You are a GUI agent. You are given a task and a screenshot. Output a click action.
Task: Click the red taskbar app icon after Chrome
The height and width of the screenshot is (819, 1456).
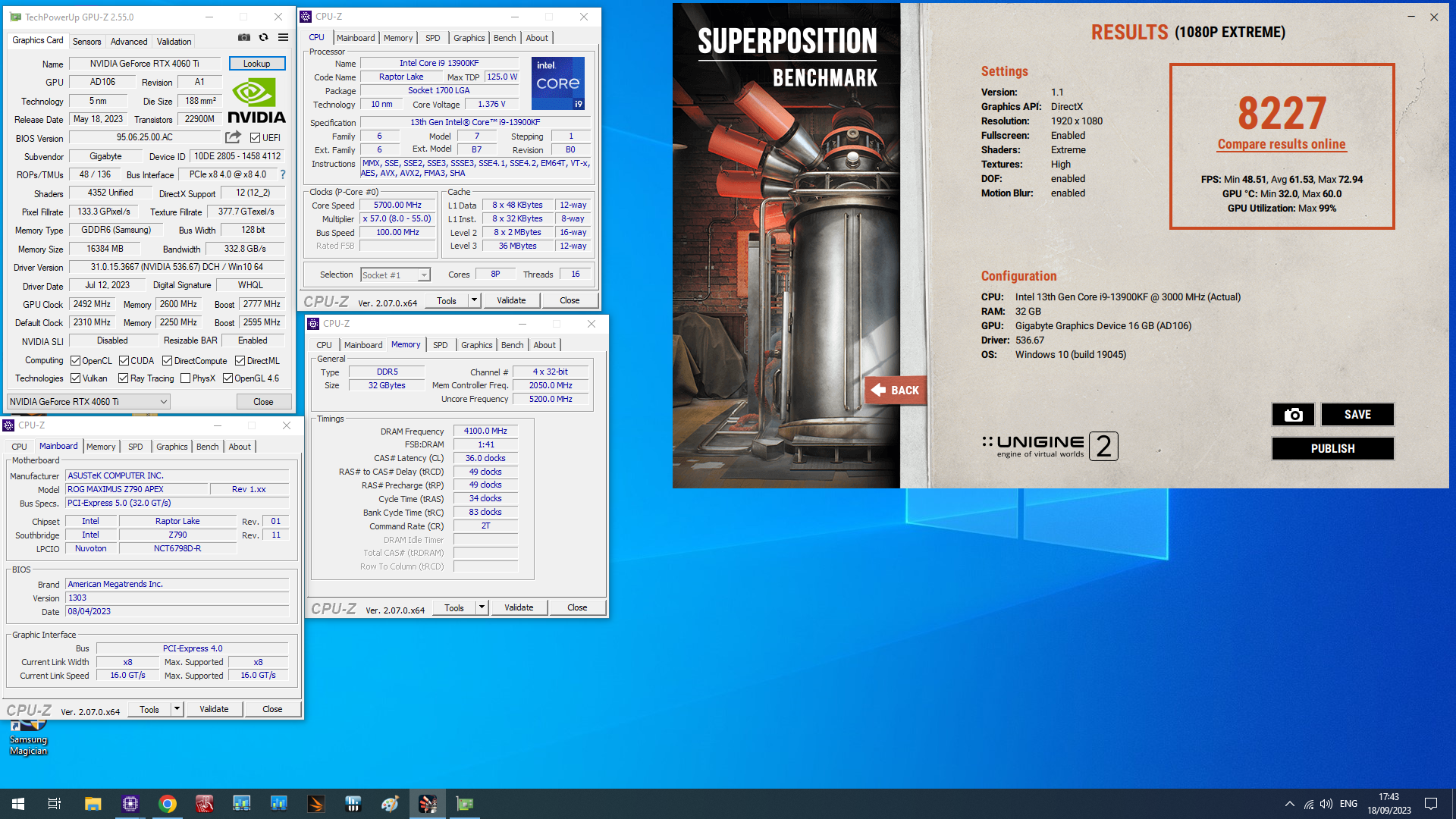(x=205, y=804)
